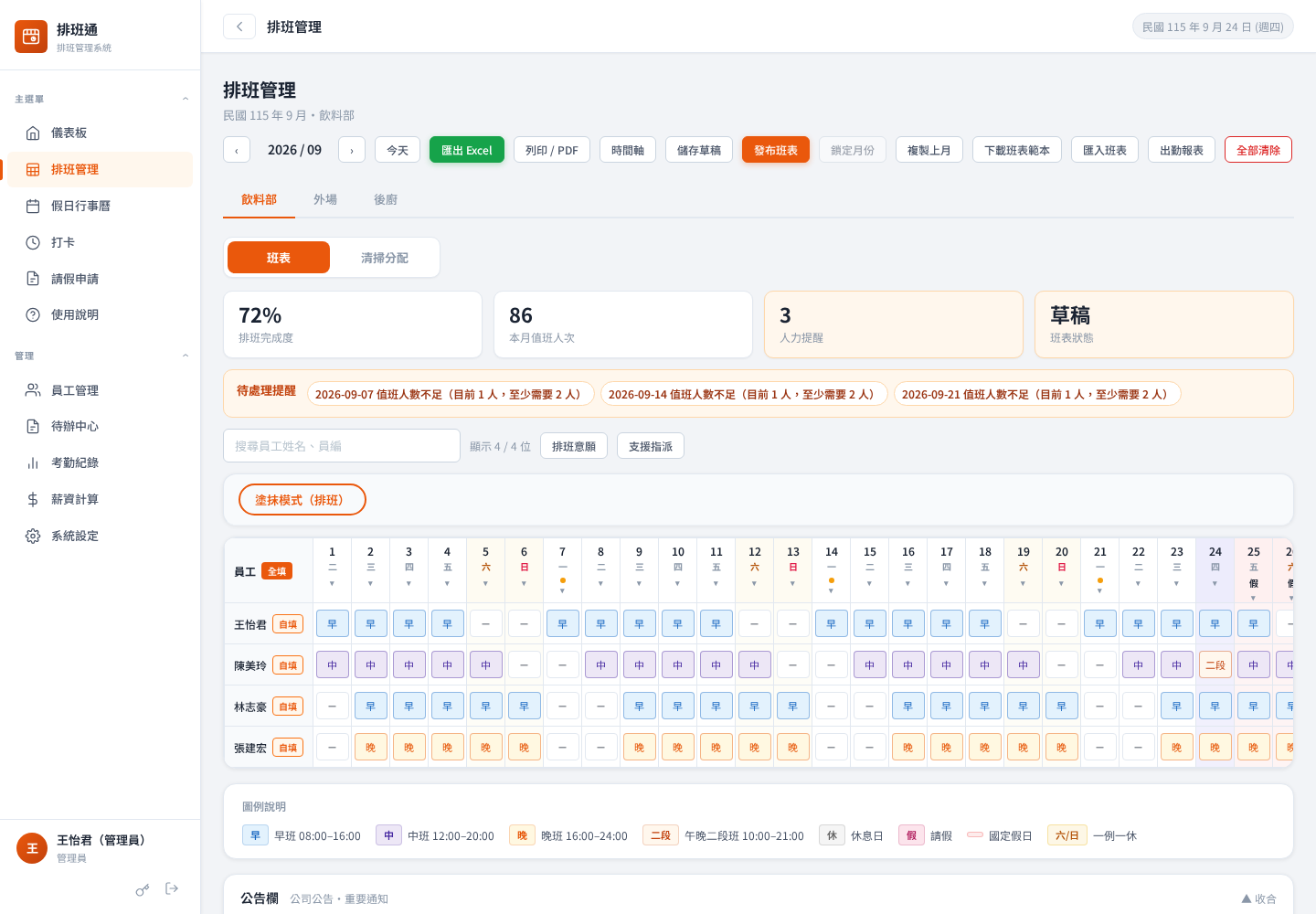
Task: Open the day 10 column dropdown arrow
Action: point(677,583)
